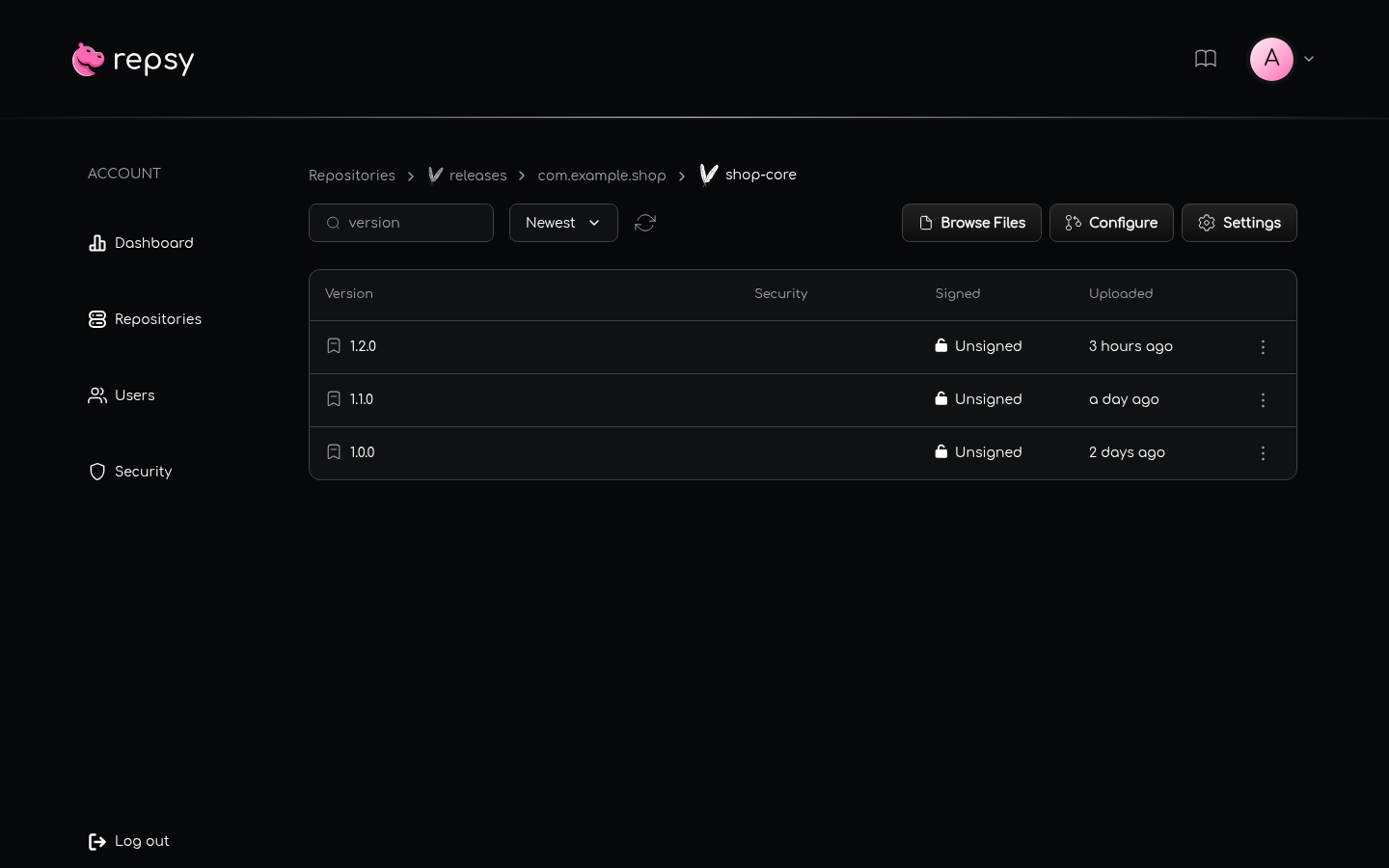Click the Uploaded column header
Image resolution: width=1389 pixels, height=868 pixels.
coord(1121,294)
